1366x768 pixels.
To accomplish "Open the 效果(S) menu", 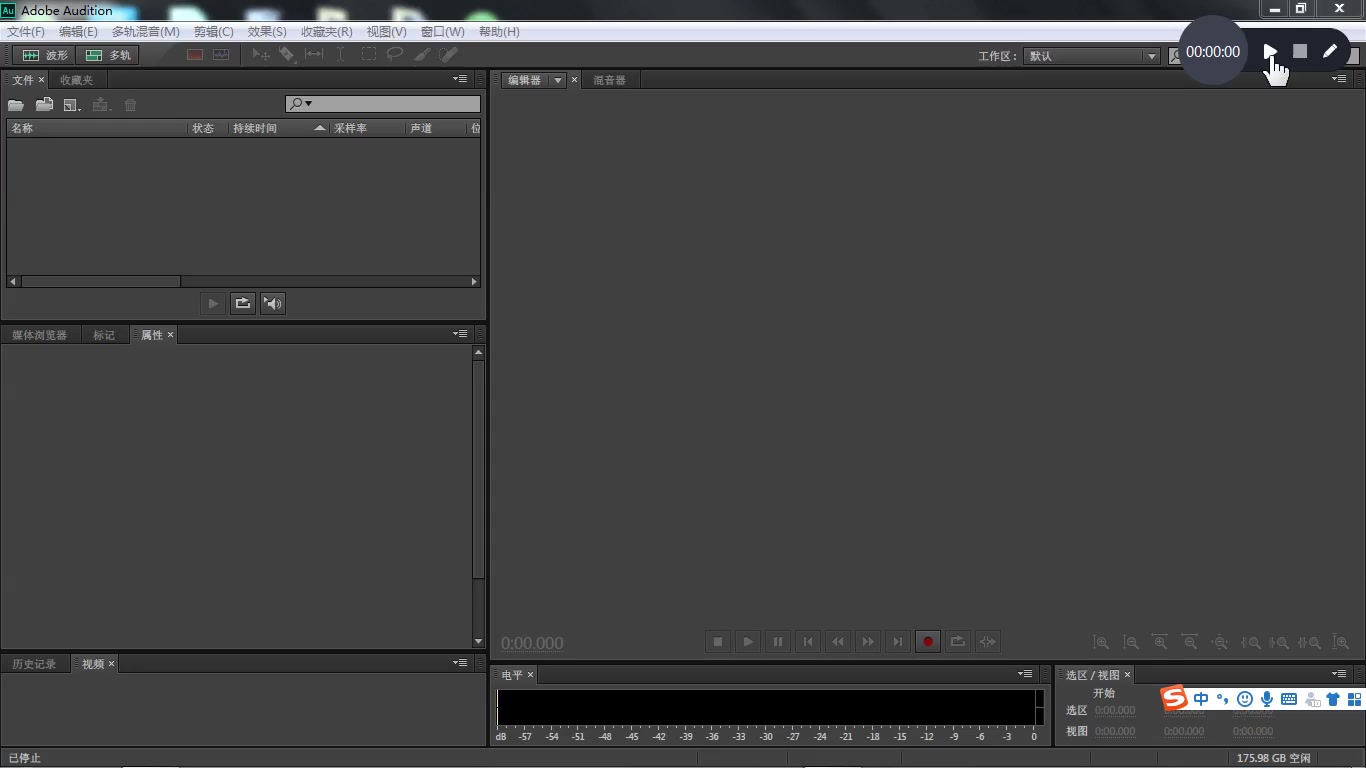I will click(x=267, y=32).
